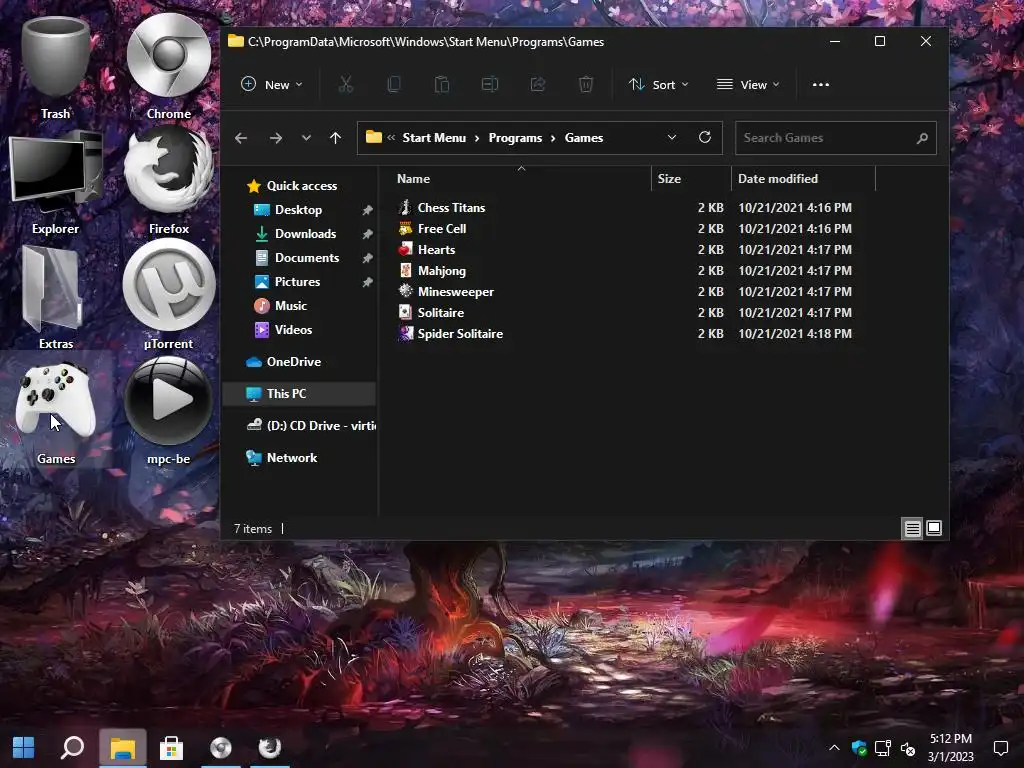Refresh the Games folder view
This screenshot has width=1024, height=768.
(705, 137)
